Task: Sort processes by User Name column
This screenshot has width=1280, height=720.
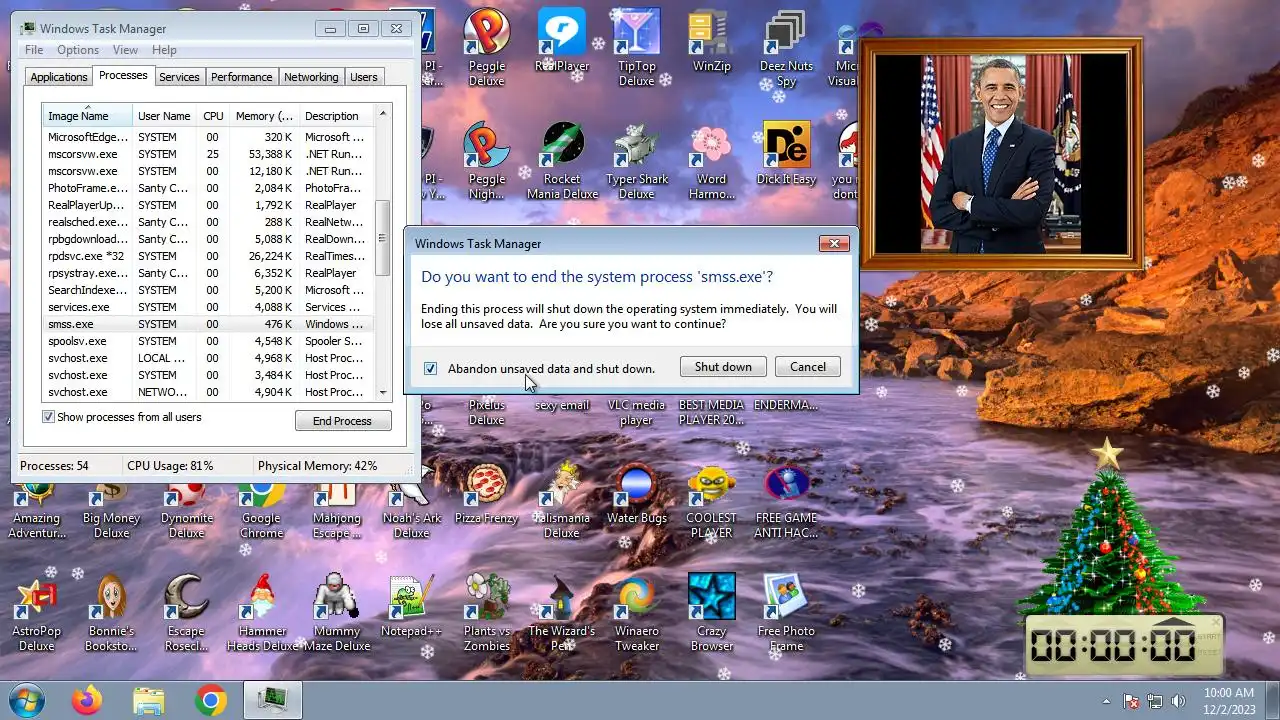Action: [x=164, y=116]
